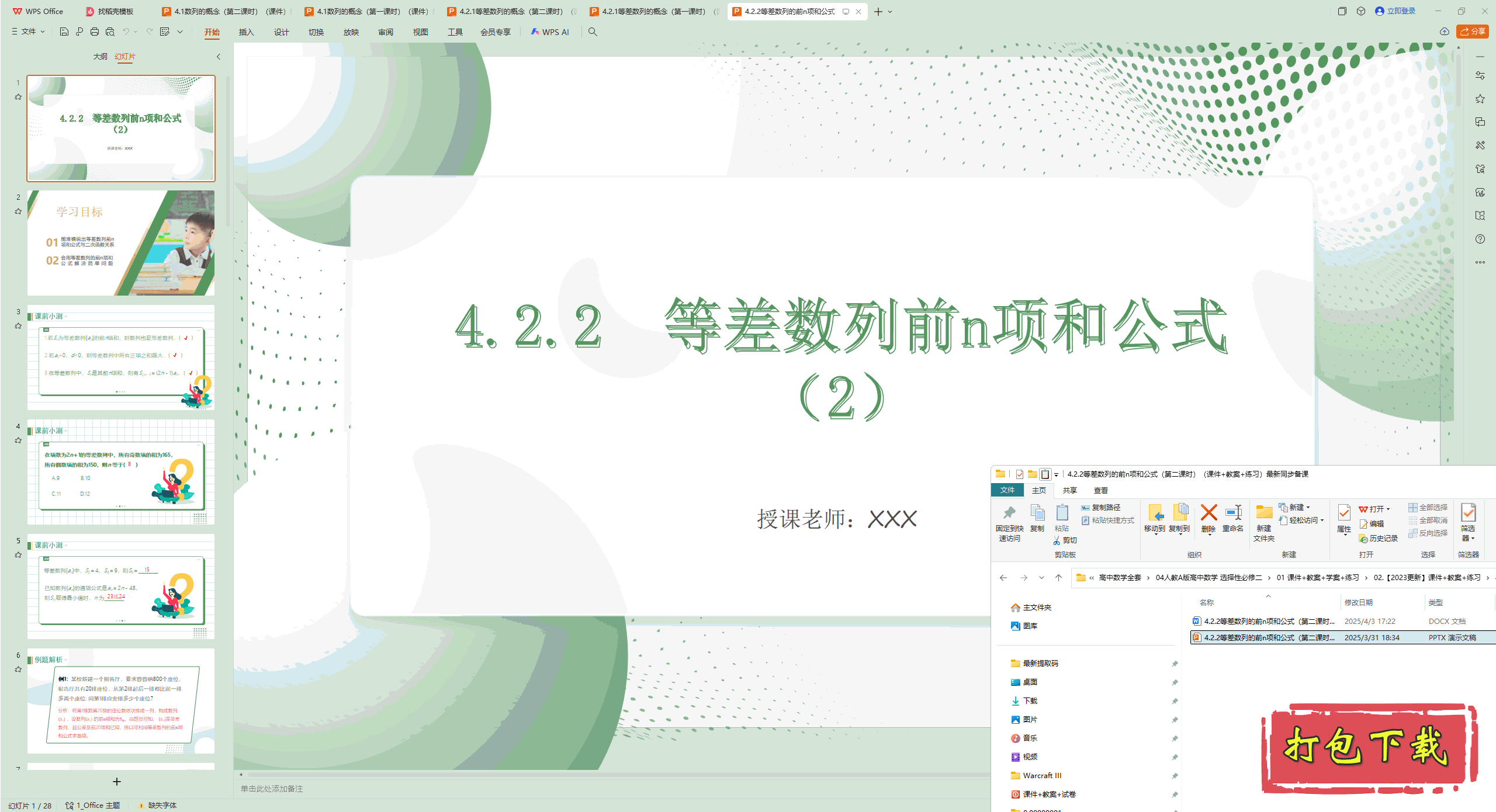1496x812 pixels.
Task: Click the shirt-shaped theme icon in right sidebar
Action: click(x=1480, y=169)
